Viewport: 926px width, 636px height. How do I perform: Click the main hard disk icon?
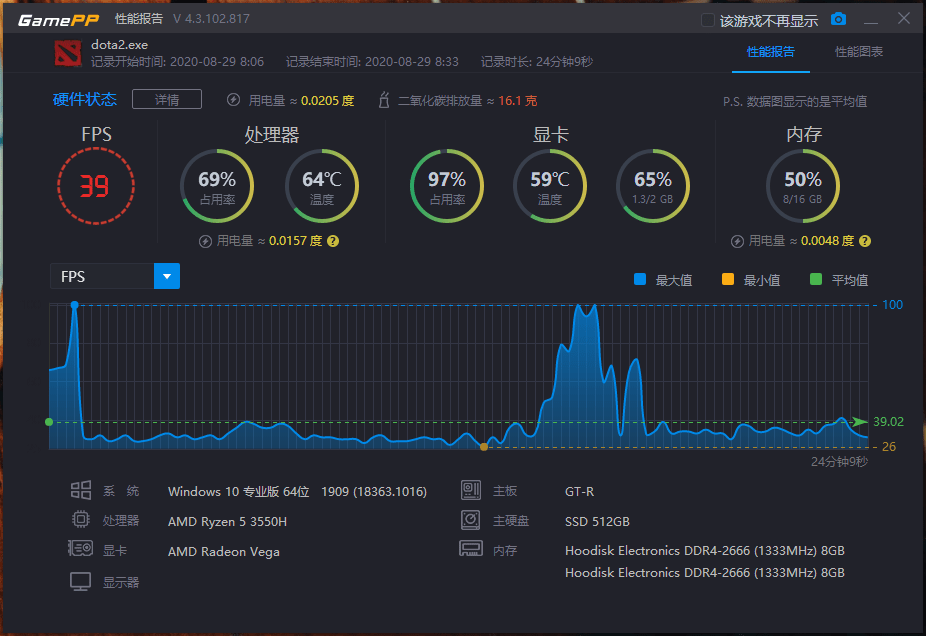[x=471, y=520]
